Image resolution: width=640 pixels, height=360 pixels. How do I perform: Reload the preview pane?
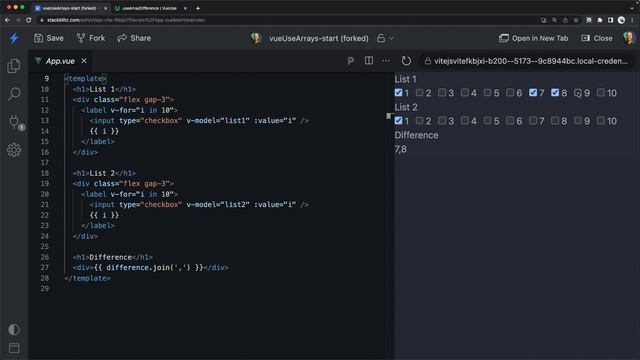coord(406,61)
